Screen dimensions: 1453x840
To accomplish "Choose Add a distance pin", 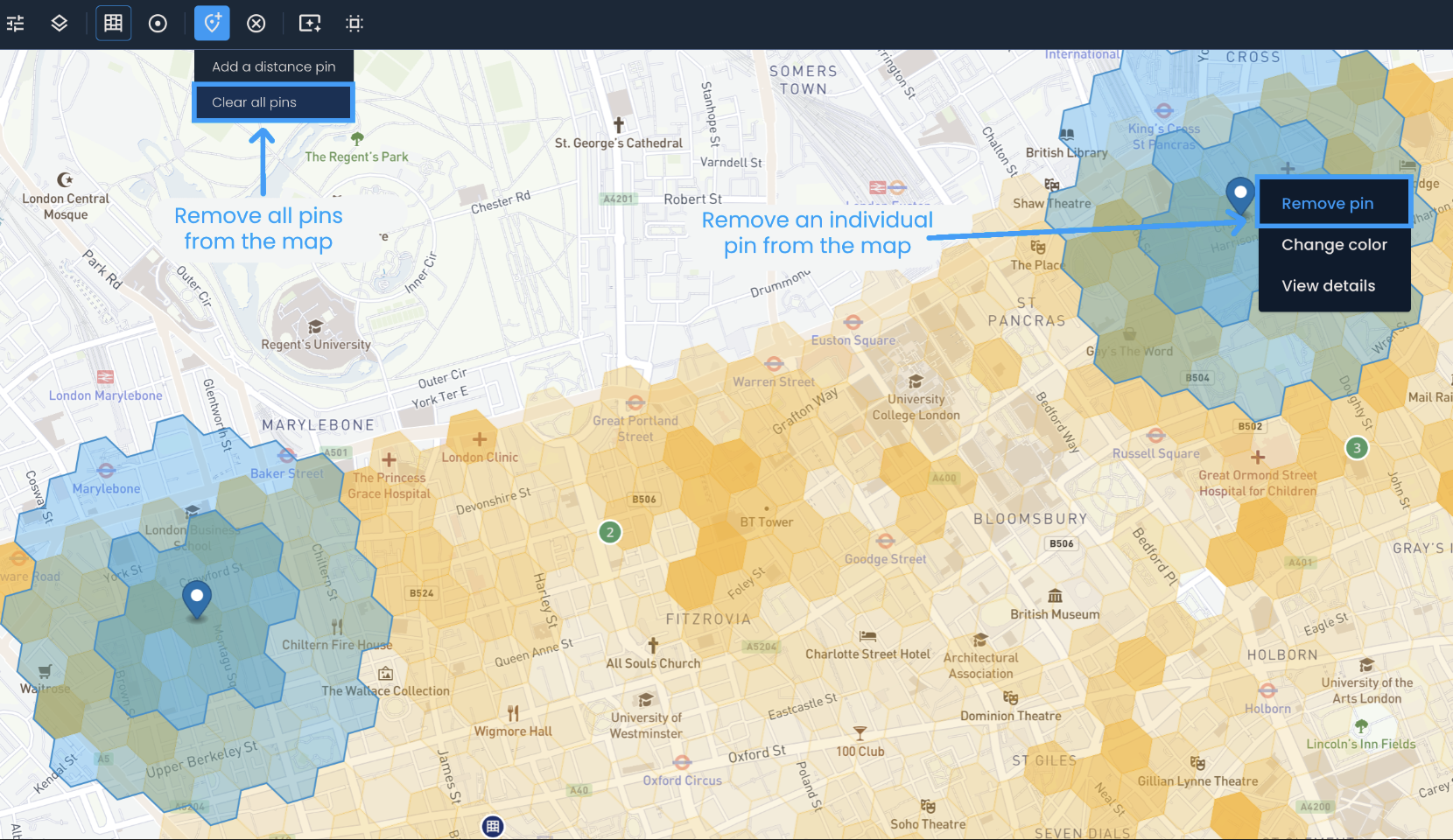I will [x=274, y=66].
